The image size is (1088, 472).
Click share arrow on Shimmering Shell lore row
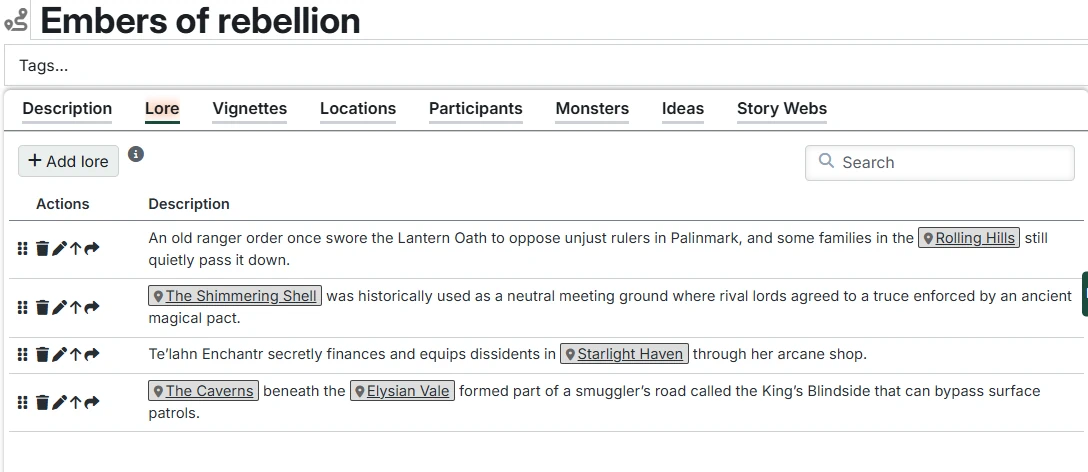click(x=92, y=307)
